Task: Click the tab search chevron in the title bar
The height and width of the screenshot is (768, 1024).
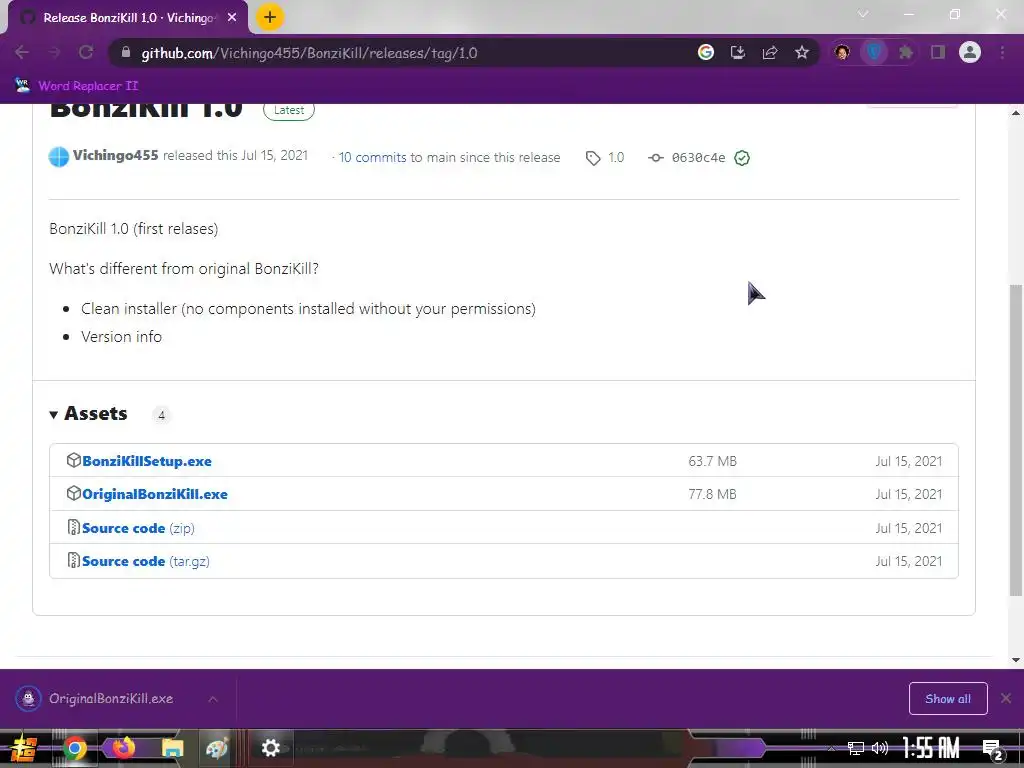Action: [863, 14]
